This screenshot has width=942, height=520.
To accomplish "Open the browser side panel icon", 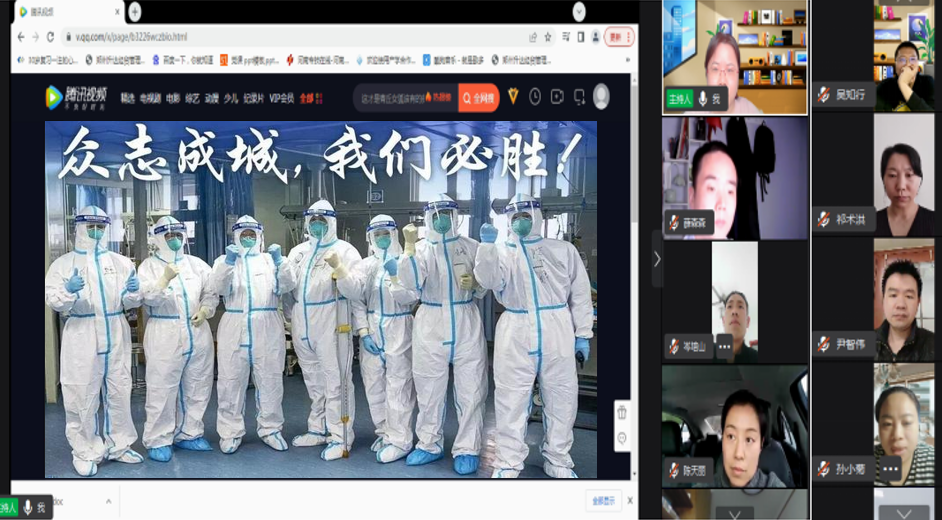I will point(580,37).
